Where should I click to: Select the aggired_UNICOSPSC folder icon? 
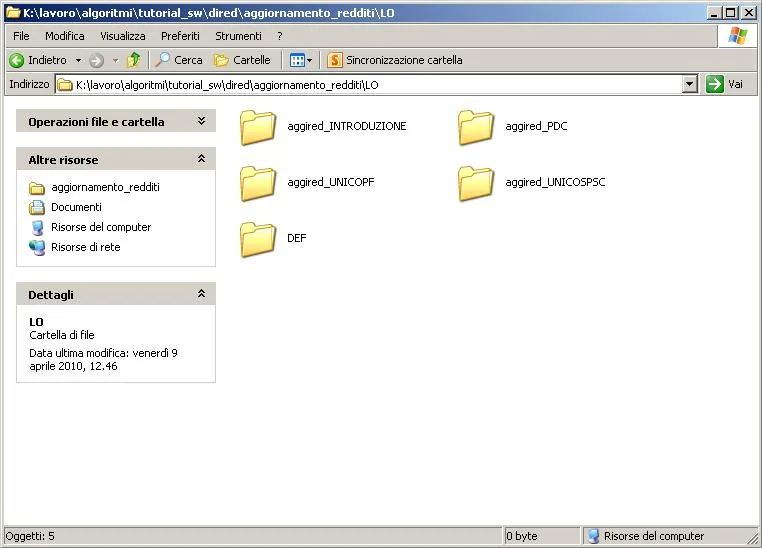click(x=476, y=183)
